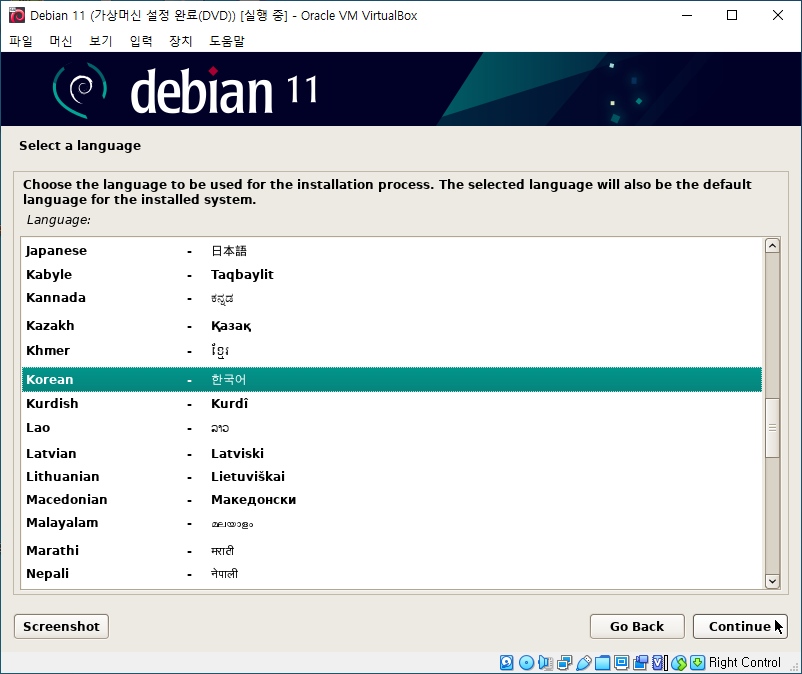Click the Debian swirl logo
The height and width of the screenshot is (674, 802).
pyautogui.click(x=80, y=90)
